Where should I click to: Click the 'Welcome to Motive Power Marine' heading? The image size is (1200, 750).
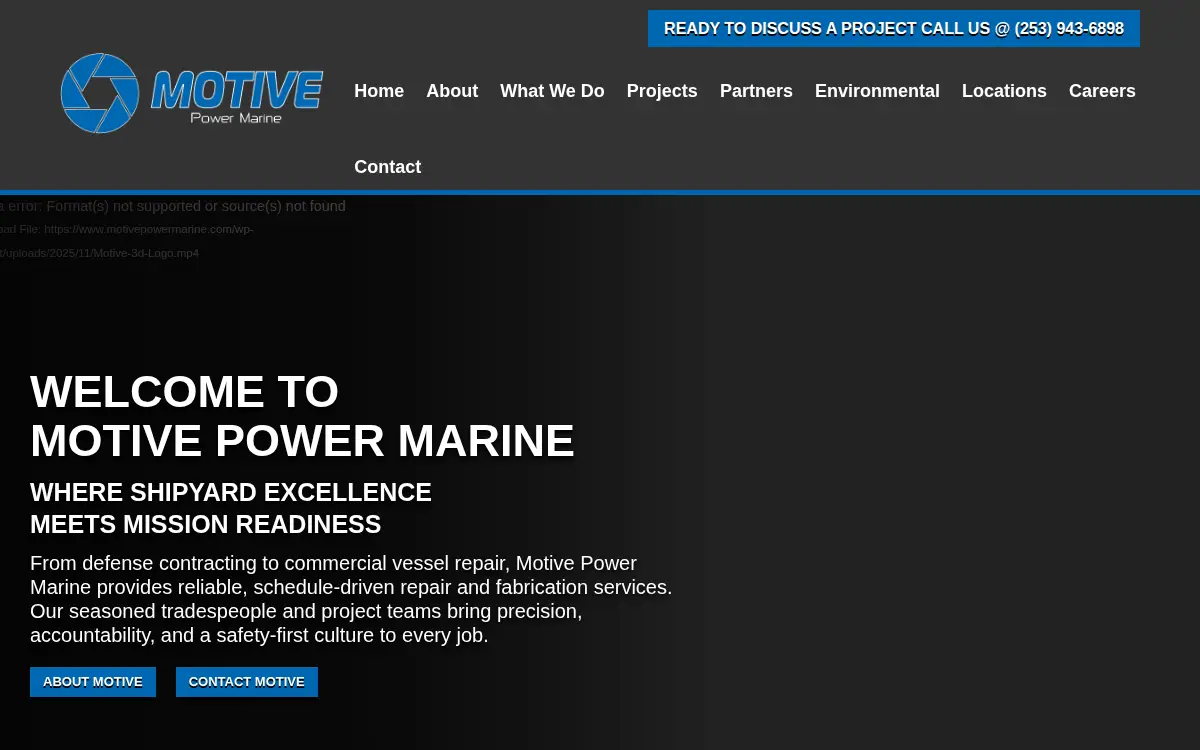tap(302, 416)
